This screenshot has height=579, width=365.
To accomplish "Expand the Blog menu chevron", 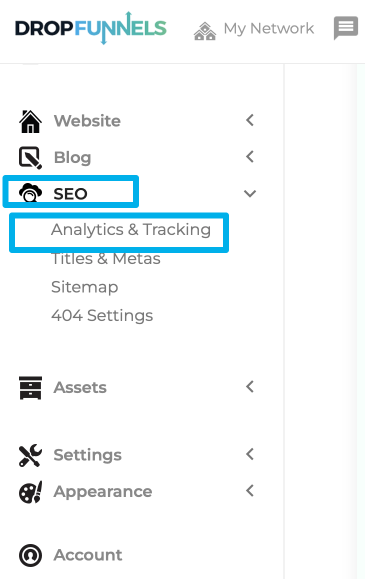I will point(250,157).
